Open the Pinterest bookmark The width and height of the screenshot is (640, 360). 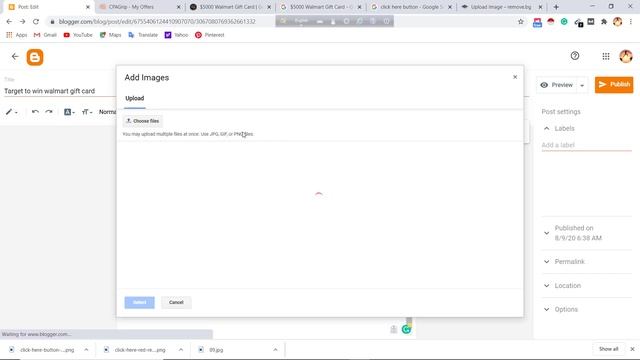(x=209, y=35)
